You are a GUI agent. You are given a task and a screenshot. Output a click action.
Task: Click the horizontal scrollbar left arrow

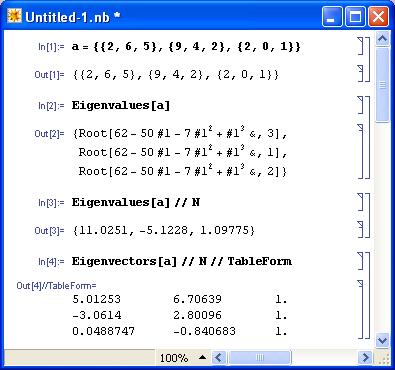pyautogui.click(x=219, y=358)
